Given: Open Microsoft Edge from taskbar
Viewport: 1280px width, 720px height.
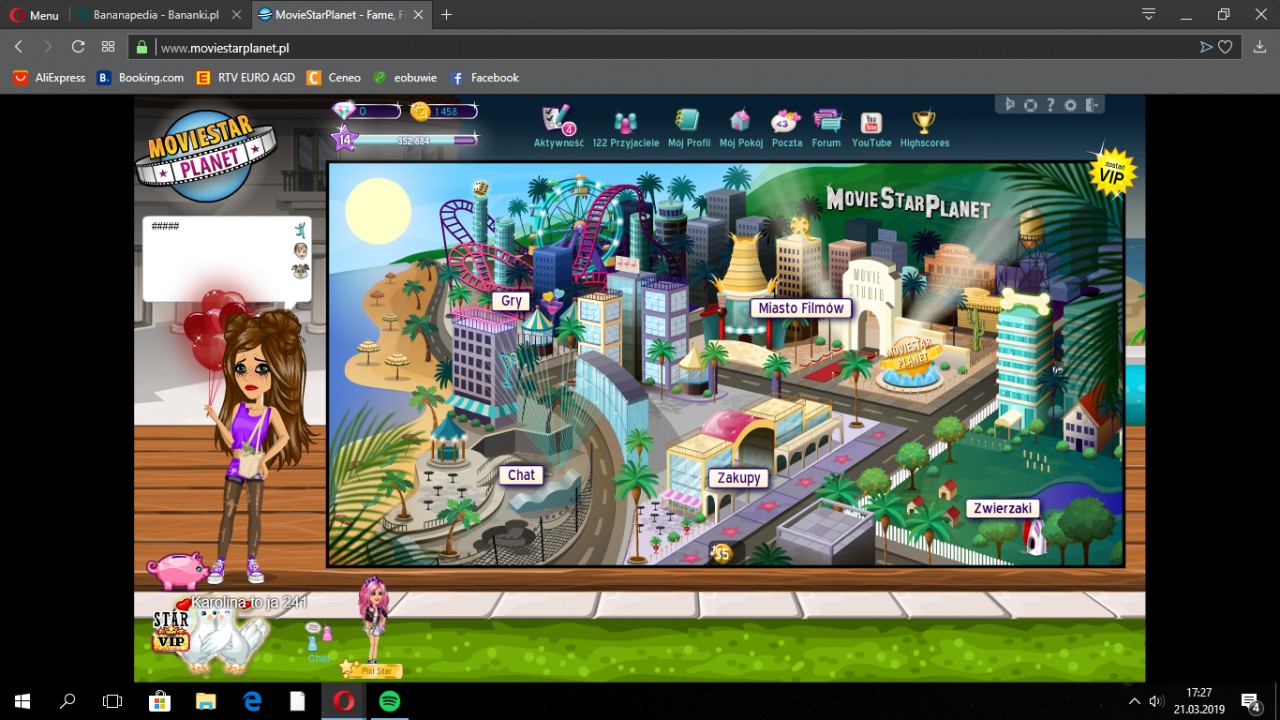Looking at the screenshot, I should click(x=252, y=701).
